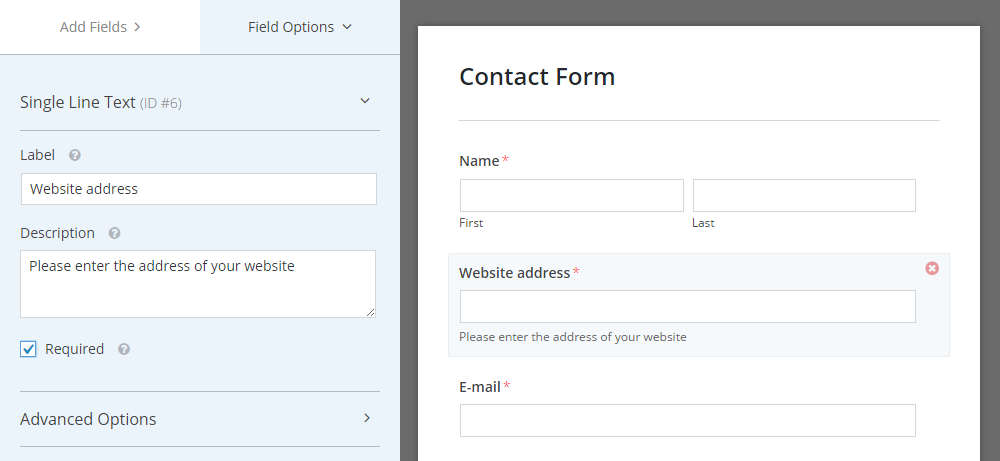The image size is (1000, 461).
Task: Select the Field Options tab
Action: tap(300, 27)
